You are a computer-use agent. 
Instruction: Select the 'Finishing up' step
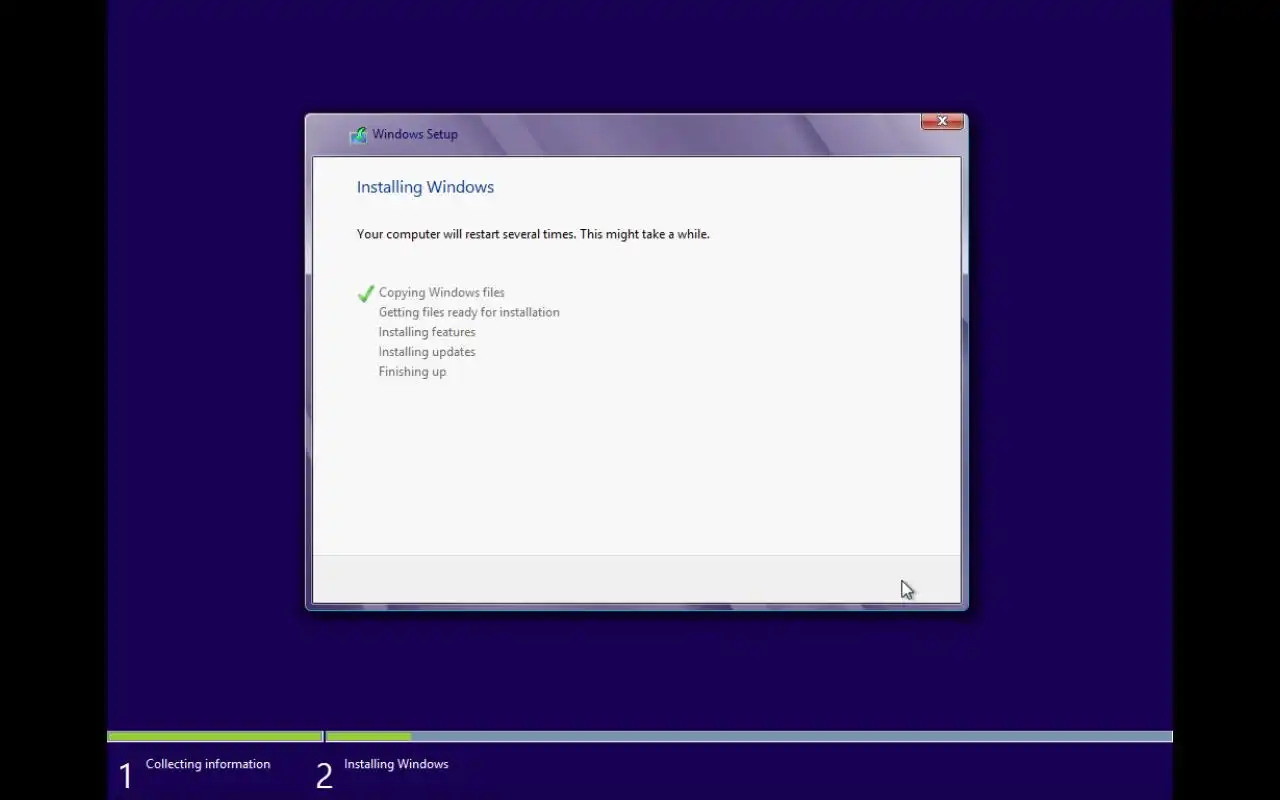[412, 372]
